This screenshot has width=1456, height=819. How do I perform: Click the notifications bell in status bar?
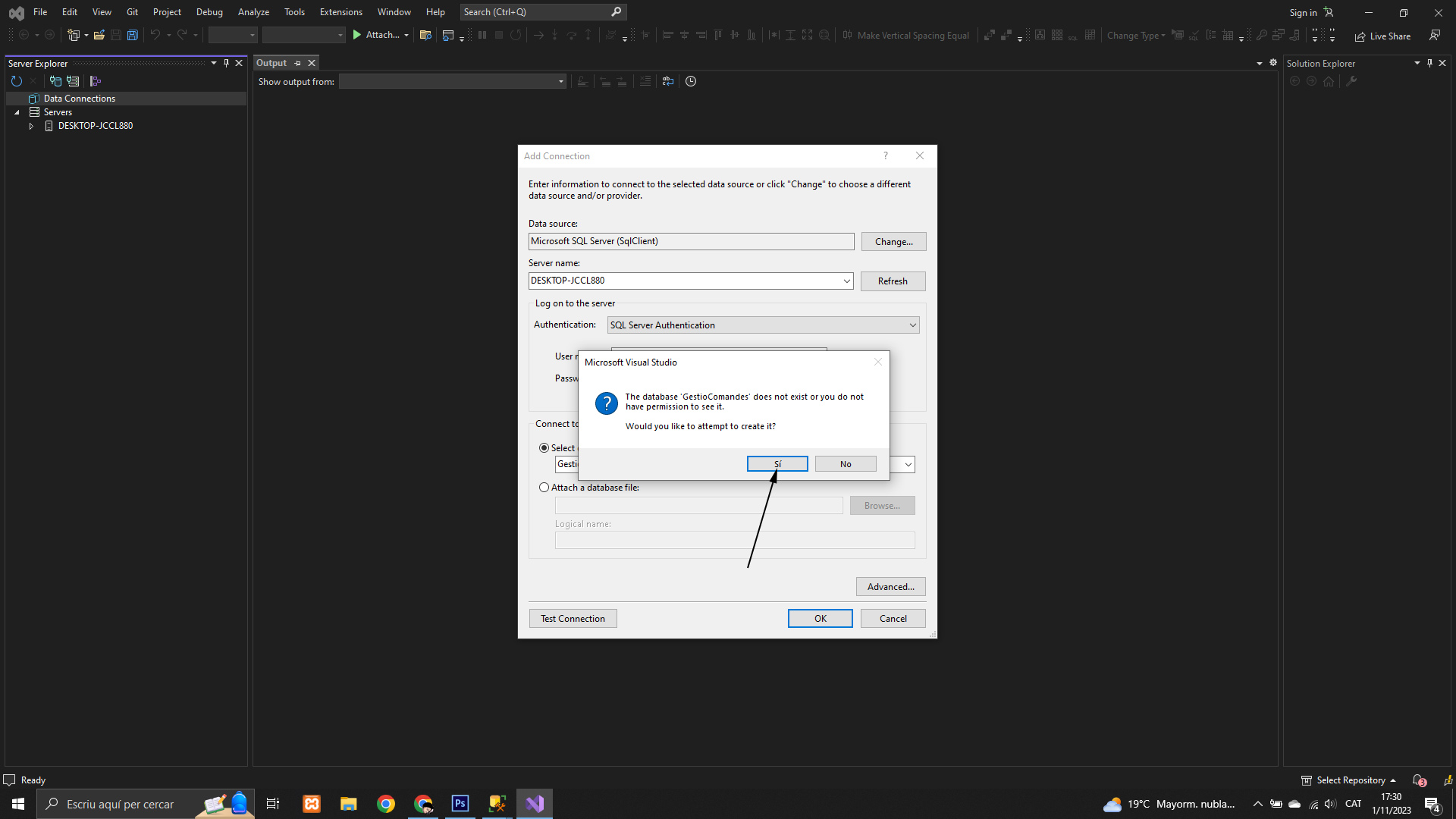[x=1418, y=780]
